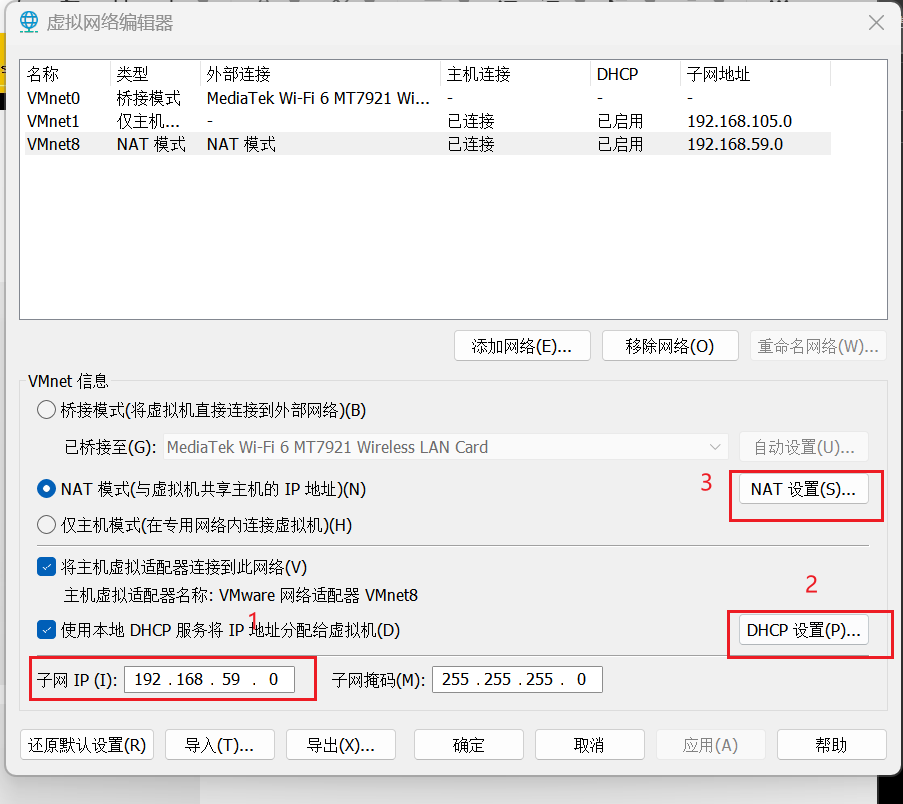903x804 pixels.
Task: Close the virtual network editor window
Action: pos(875,22)
